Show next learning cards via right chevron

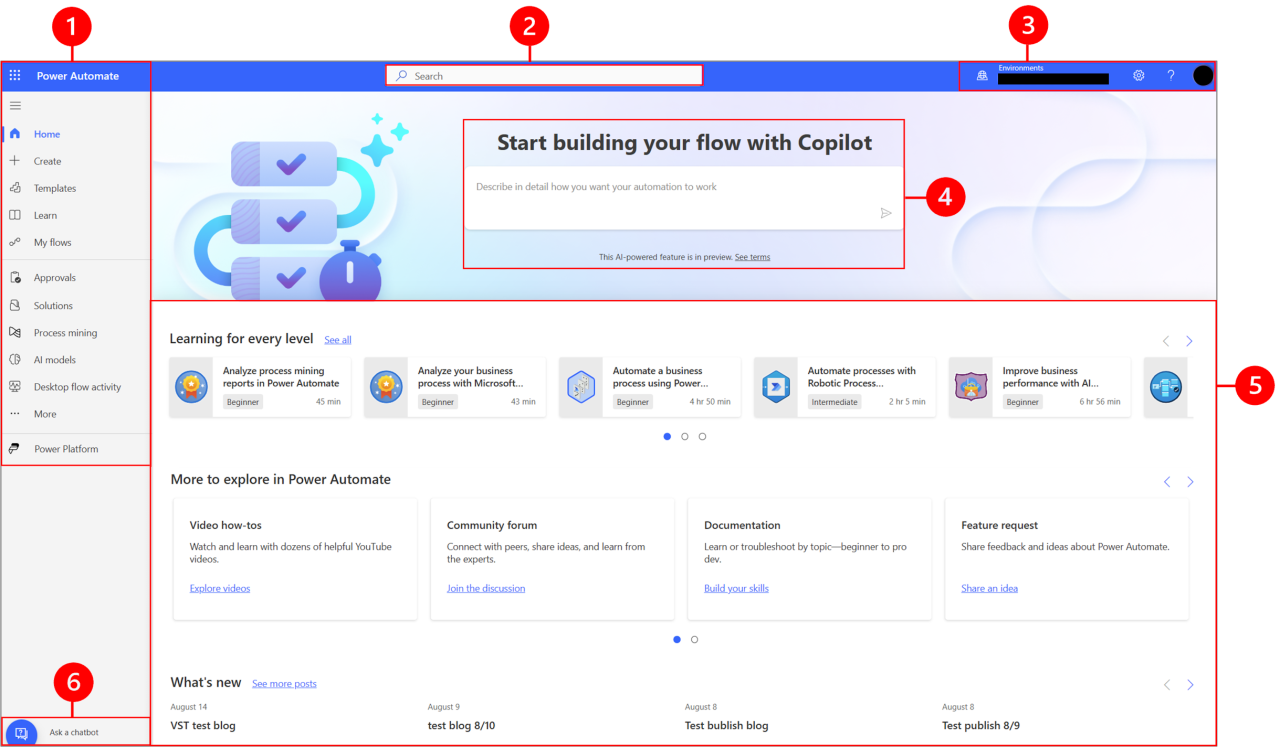(1189, 340)
